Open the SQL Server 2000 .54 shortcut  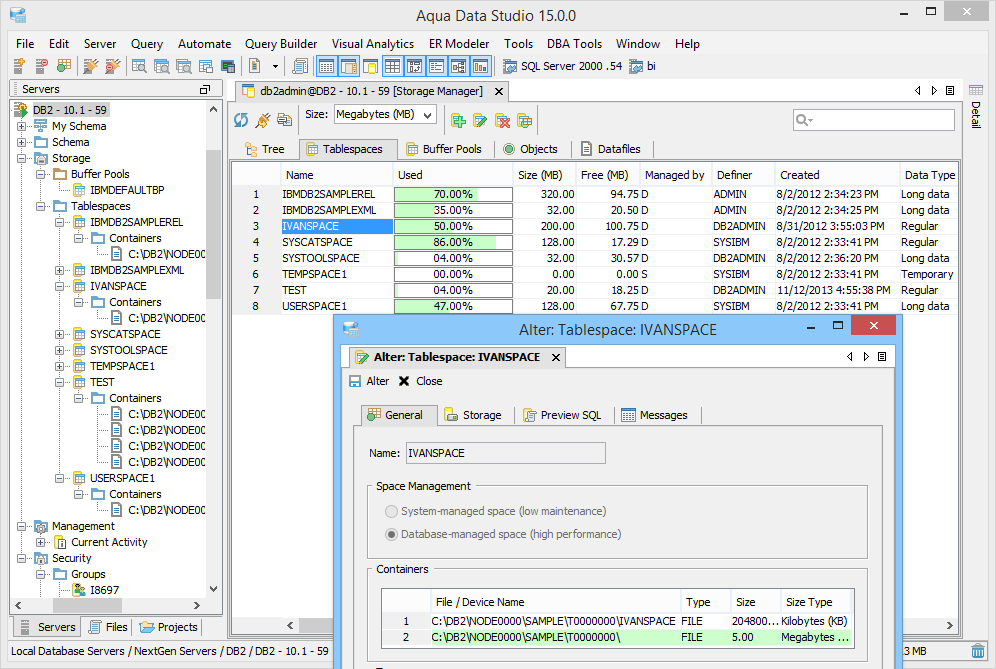563,66
